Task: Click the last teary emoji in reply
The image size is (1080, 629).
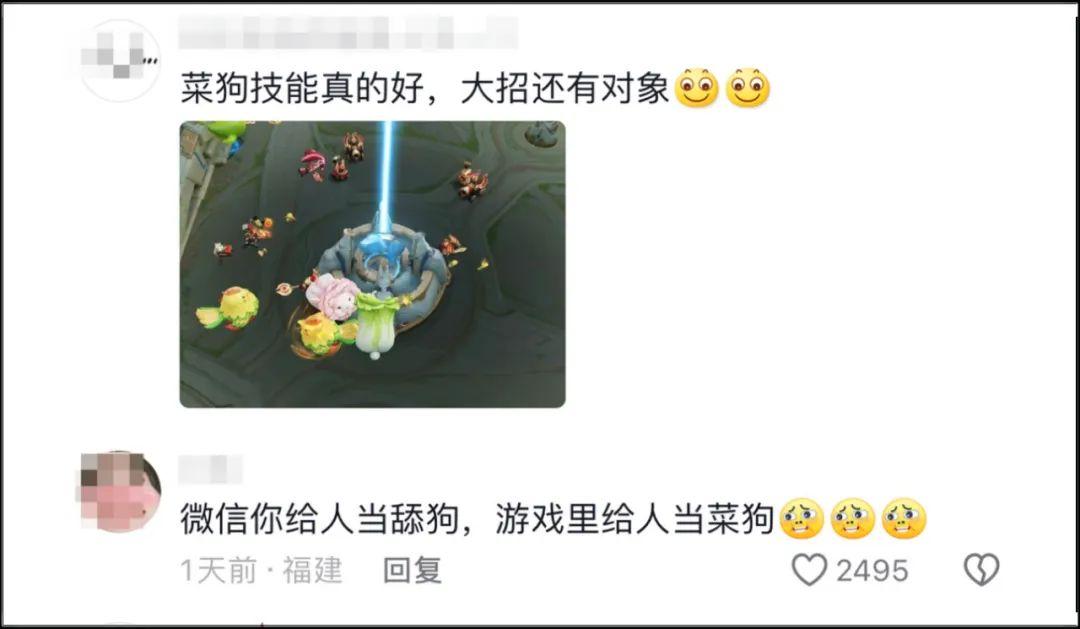Action: point(904,519)
